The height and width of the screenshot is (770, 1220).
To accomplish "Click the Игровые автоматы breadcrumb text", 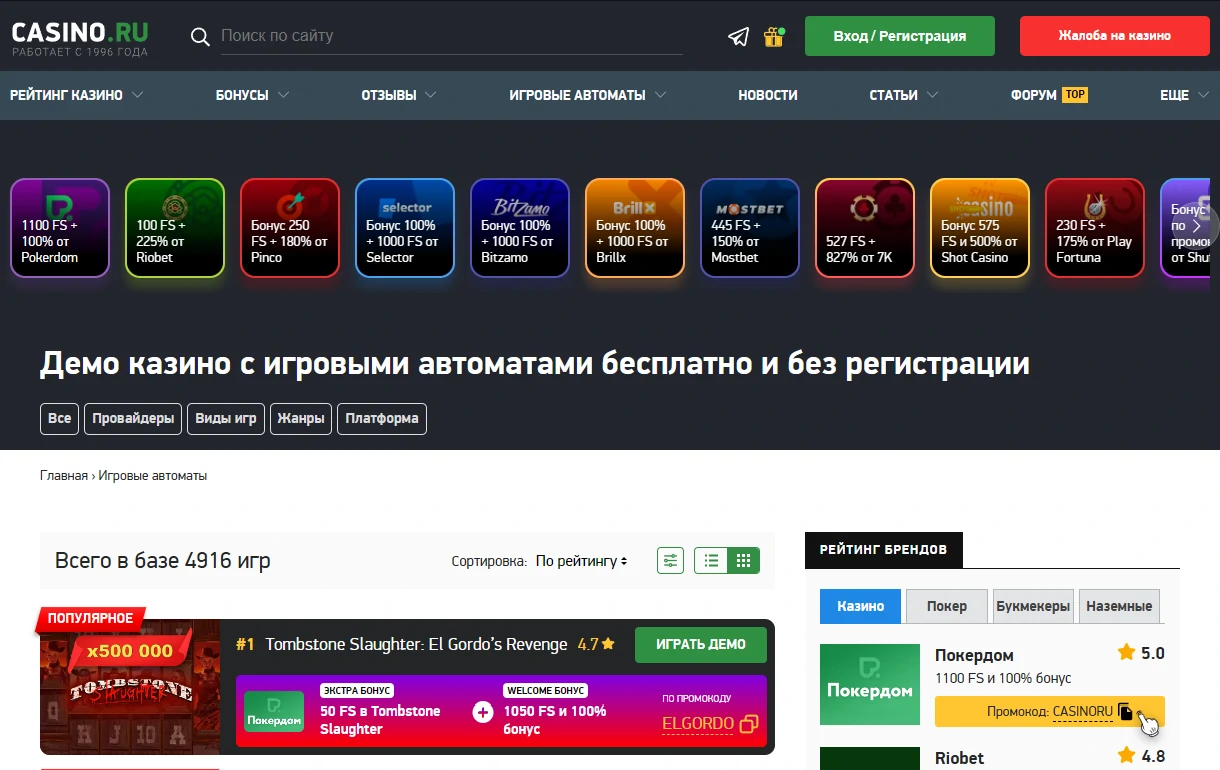I will pyautogui.click(x=153, y=476).
